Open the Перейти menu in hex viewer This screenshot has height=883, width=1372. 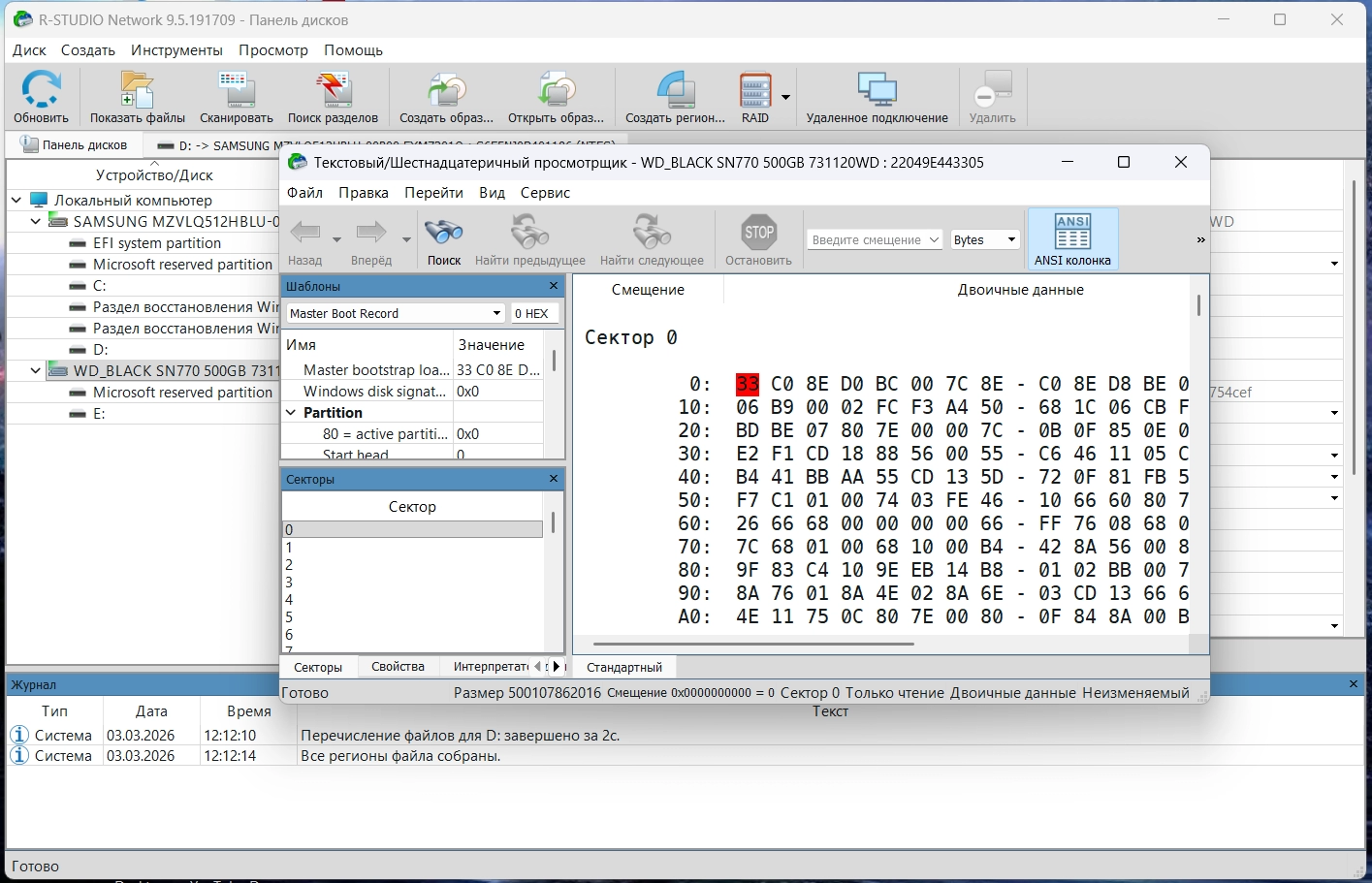(x=433, y=193)
